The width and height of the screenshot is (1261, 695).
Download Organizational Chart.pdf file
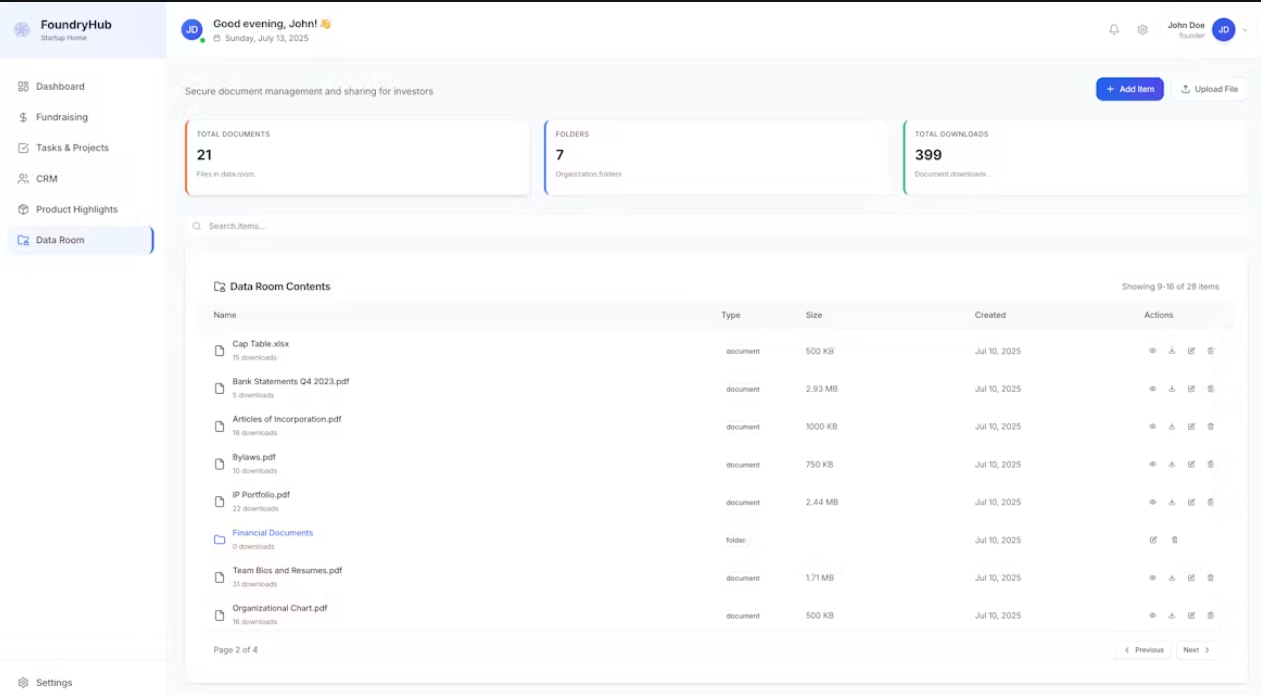pyautogui.click(x=1171, y=615)
